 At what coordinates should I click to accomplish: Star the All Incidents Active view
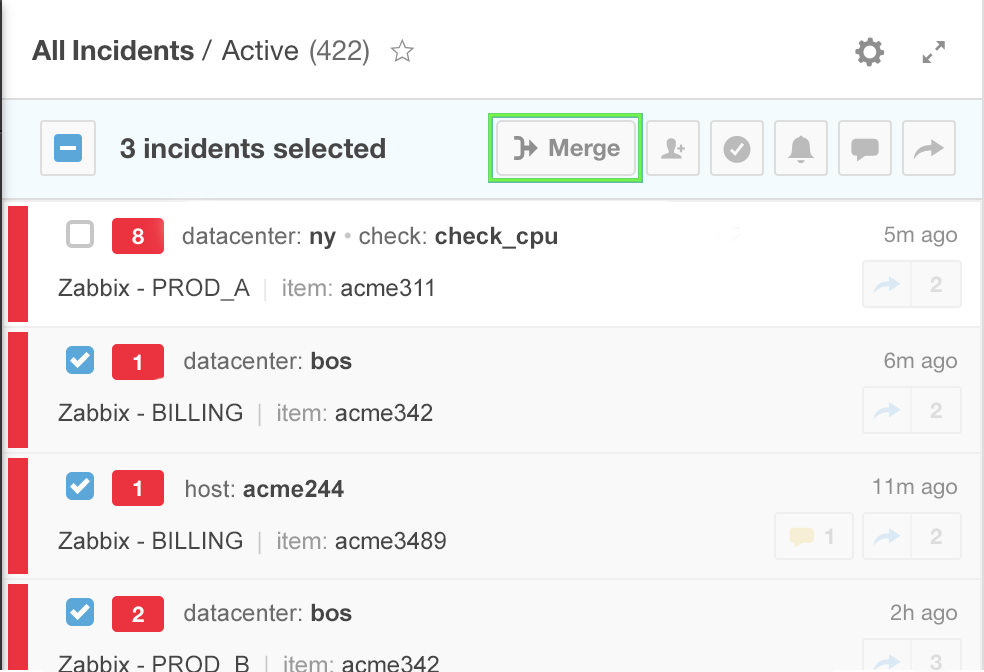(402, 51)
